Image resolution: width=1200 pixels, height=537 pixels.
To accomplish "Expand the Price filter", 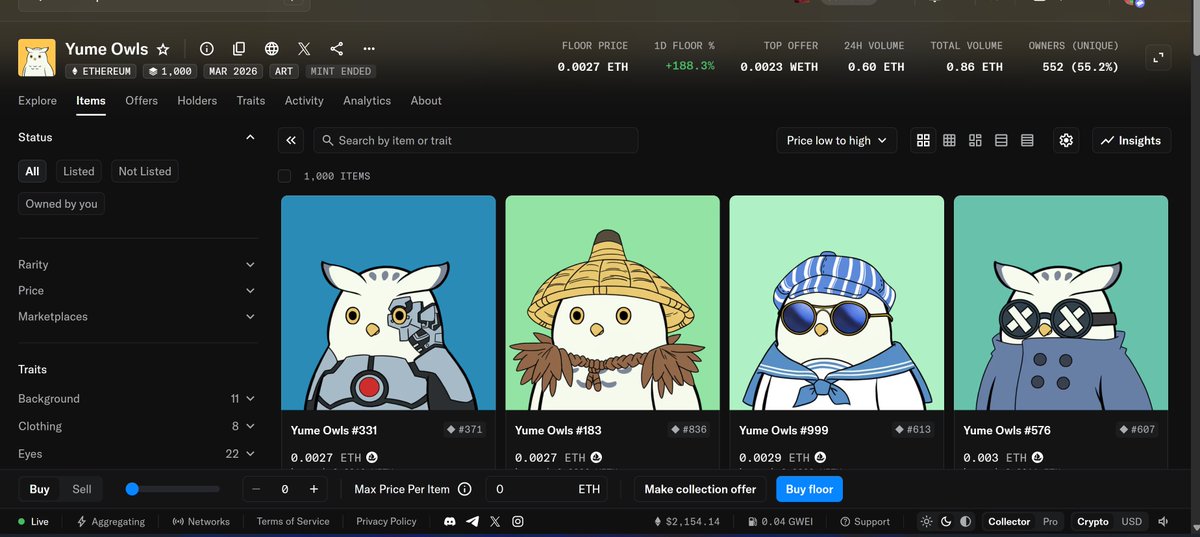I will tap(137, 291).
